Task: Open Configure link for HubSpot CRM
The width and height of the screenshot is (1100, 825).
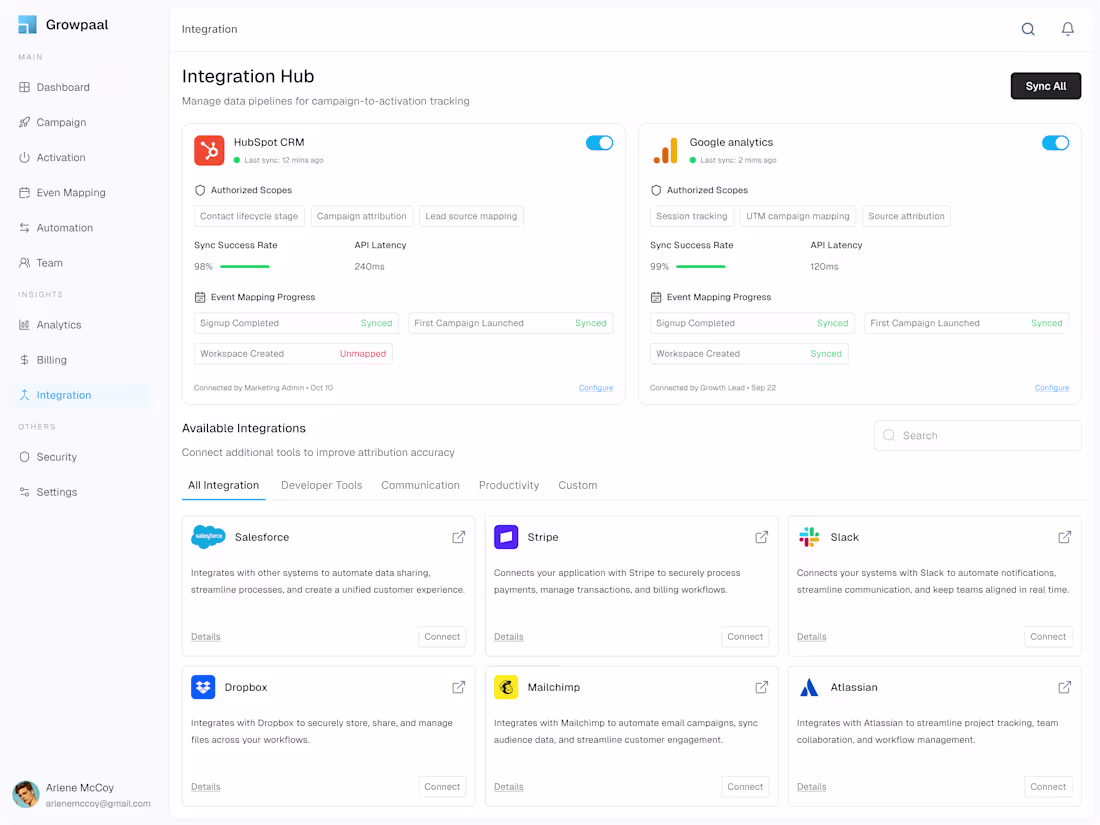Action: tap(596, 387)
